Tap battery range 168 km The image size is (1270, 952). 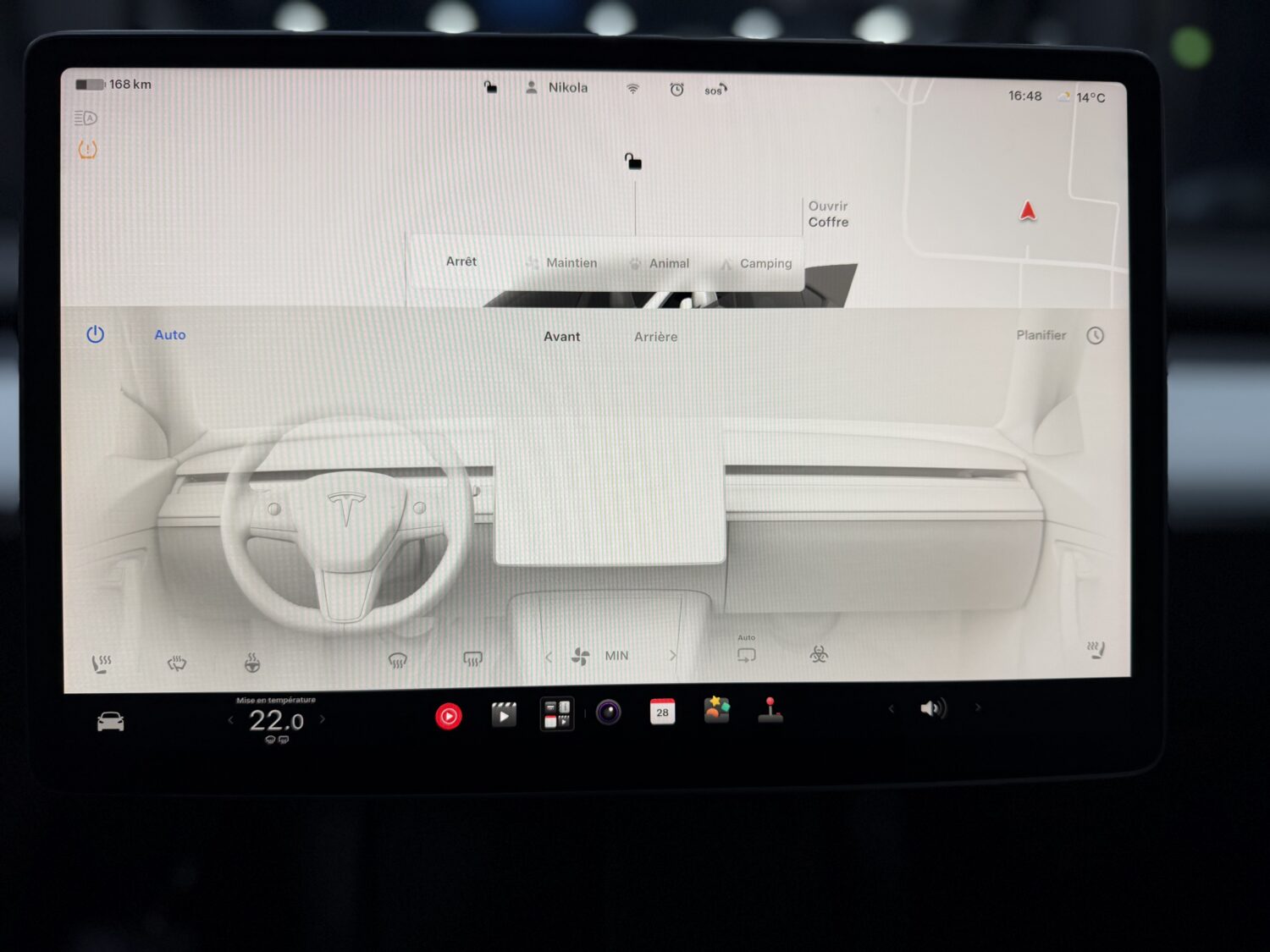(x=113, y=85)
